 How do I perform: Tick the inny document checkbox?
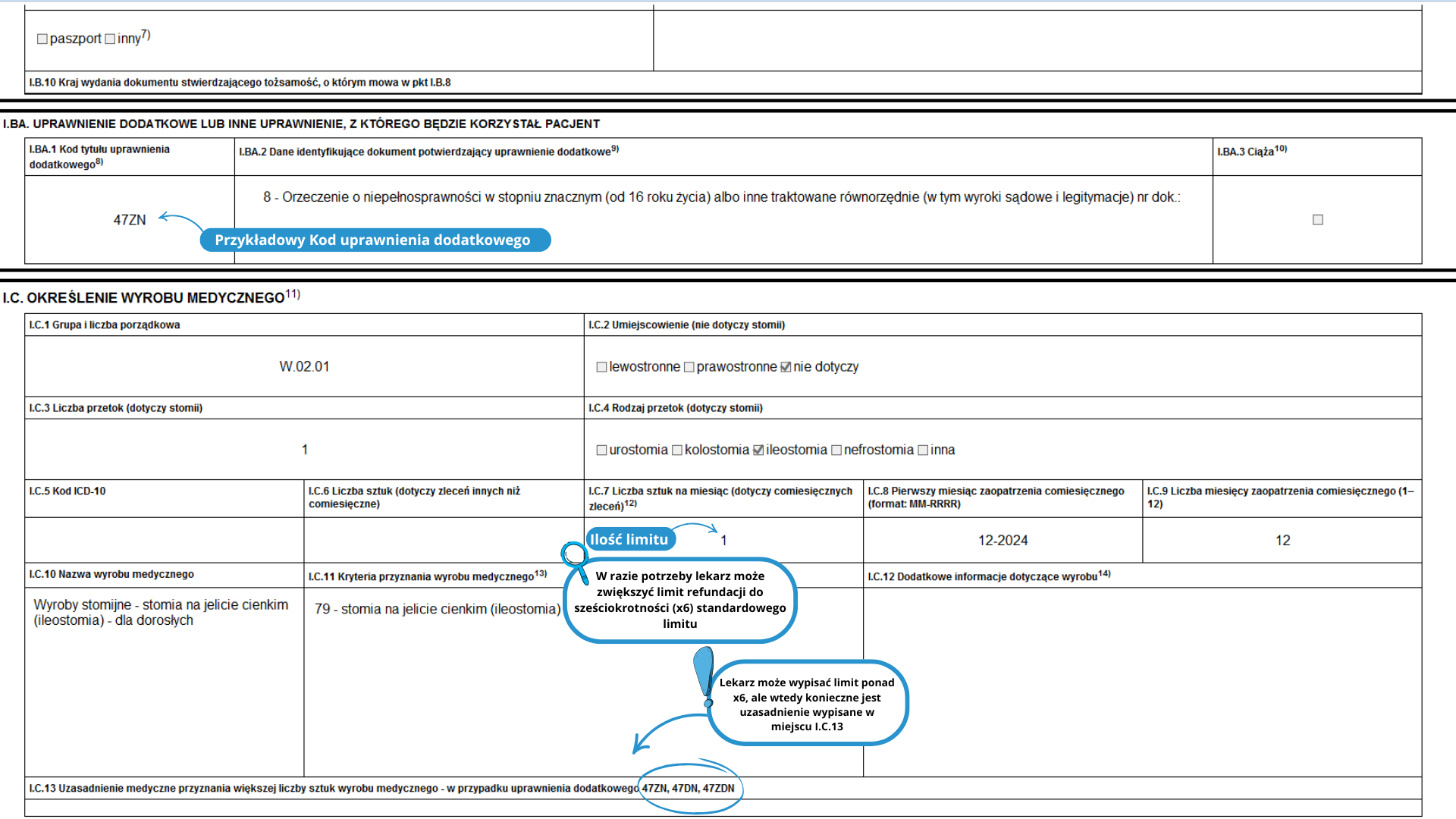pos(110,39)
